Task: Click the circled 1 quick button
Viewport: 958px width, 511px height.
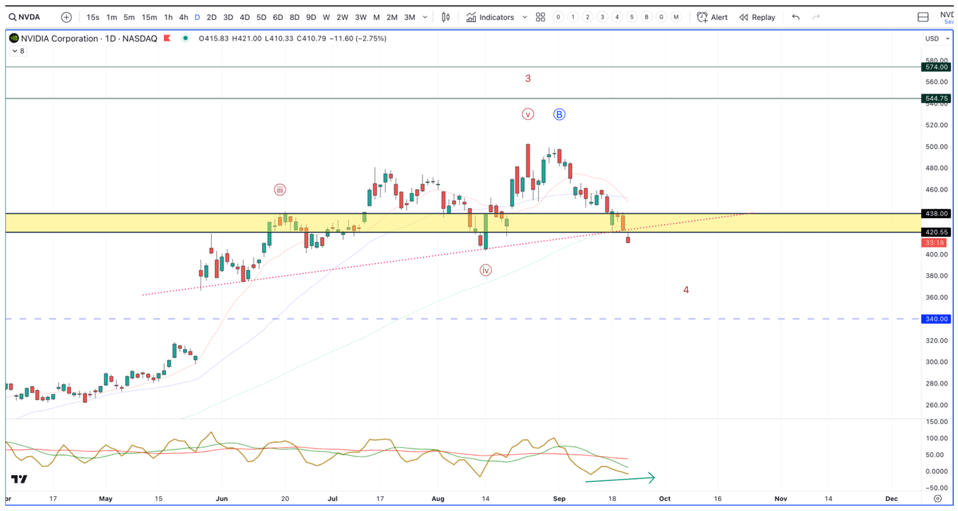Action: pyautogui.click(x=572, y=17)
